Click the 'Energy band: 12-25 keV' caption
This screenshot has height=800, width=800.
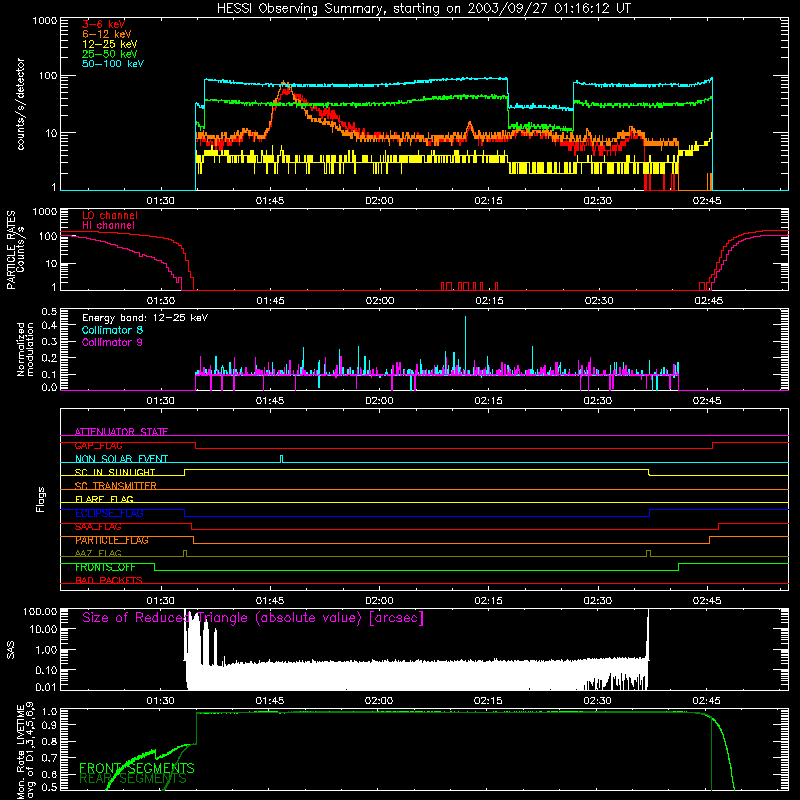tap(145, 318)
